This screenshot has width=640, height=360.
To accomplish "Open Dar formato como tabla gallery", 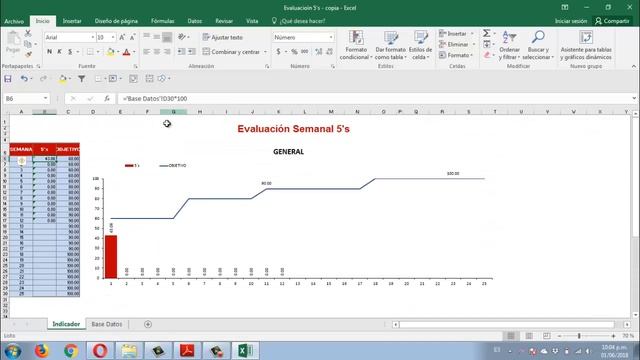I will coord(391,45).
